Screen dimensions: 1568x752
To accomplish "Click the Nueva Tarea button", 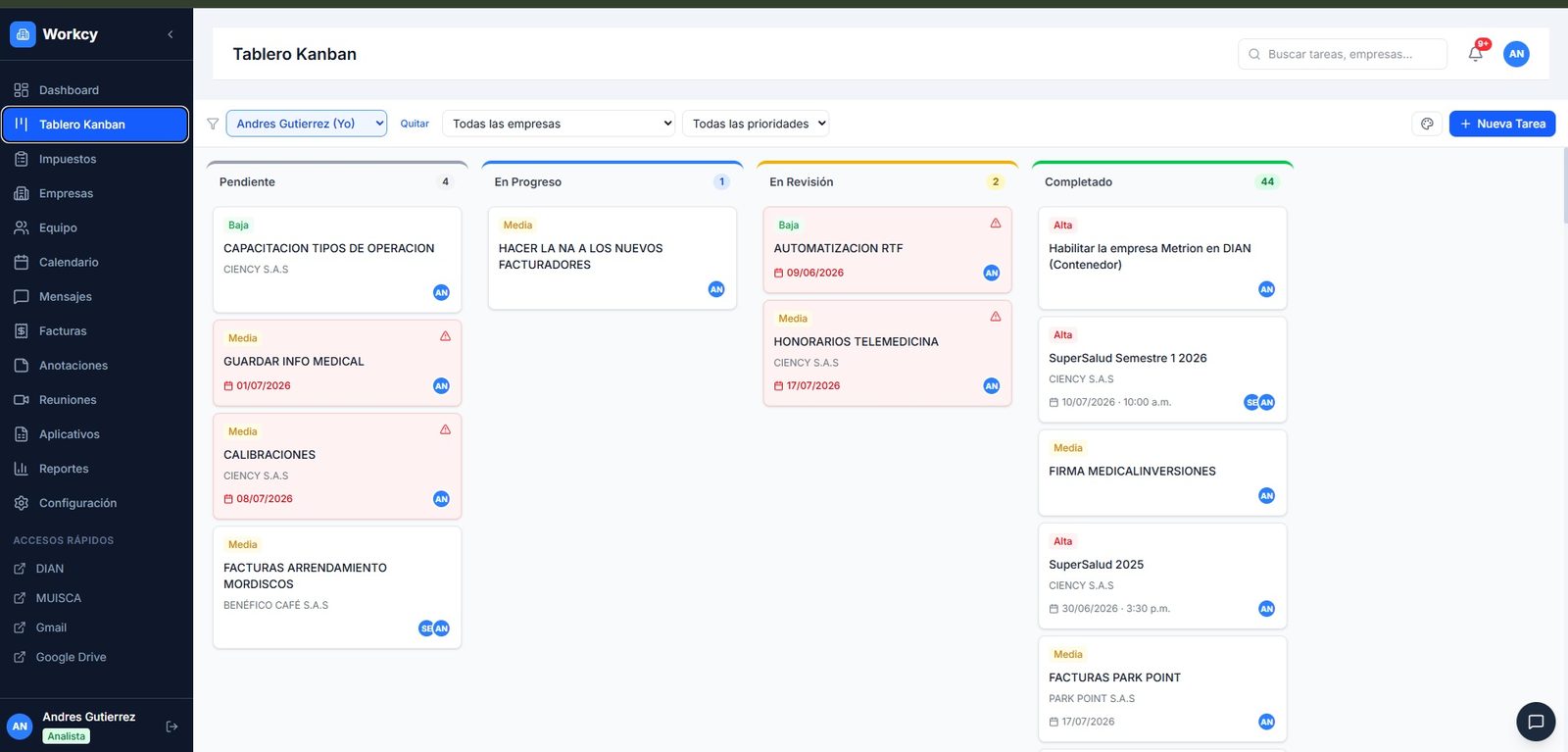I will [1502, 124].
